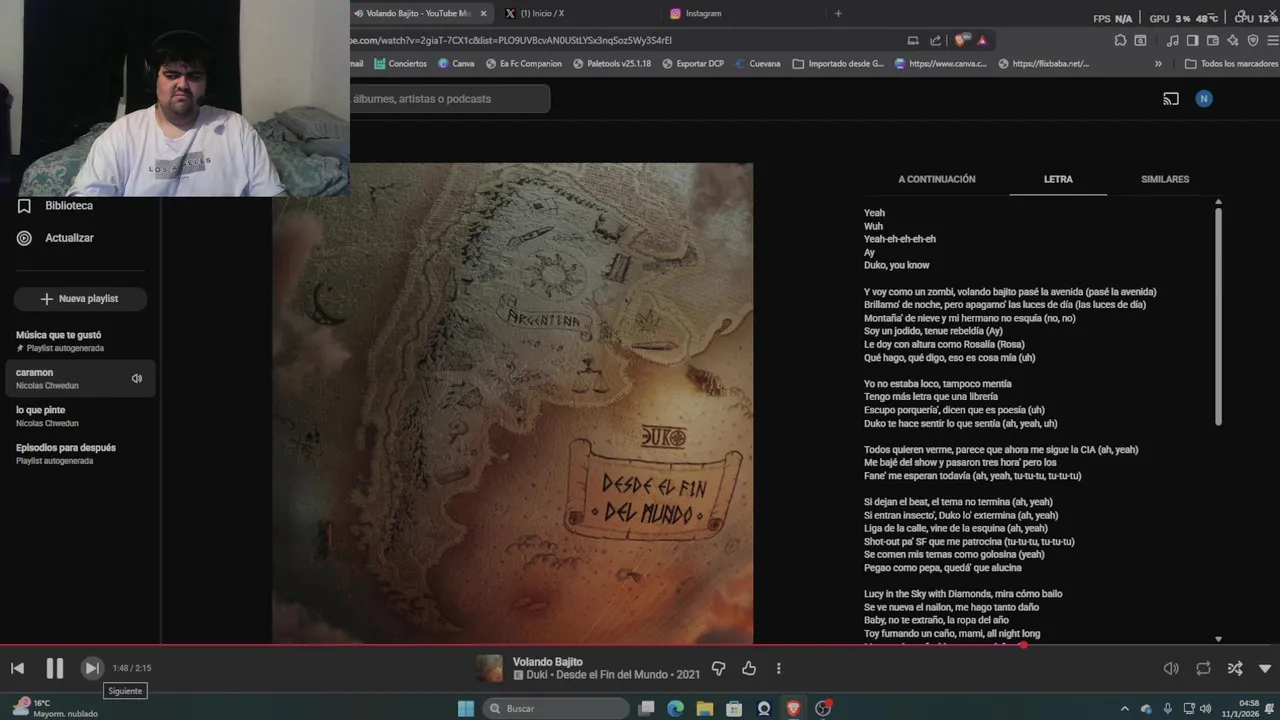1280x720 pixels.
Task: Open Microsoft Edge from taskbar
Action: coord(676,708)
